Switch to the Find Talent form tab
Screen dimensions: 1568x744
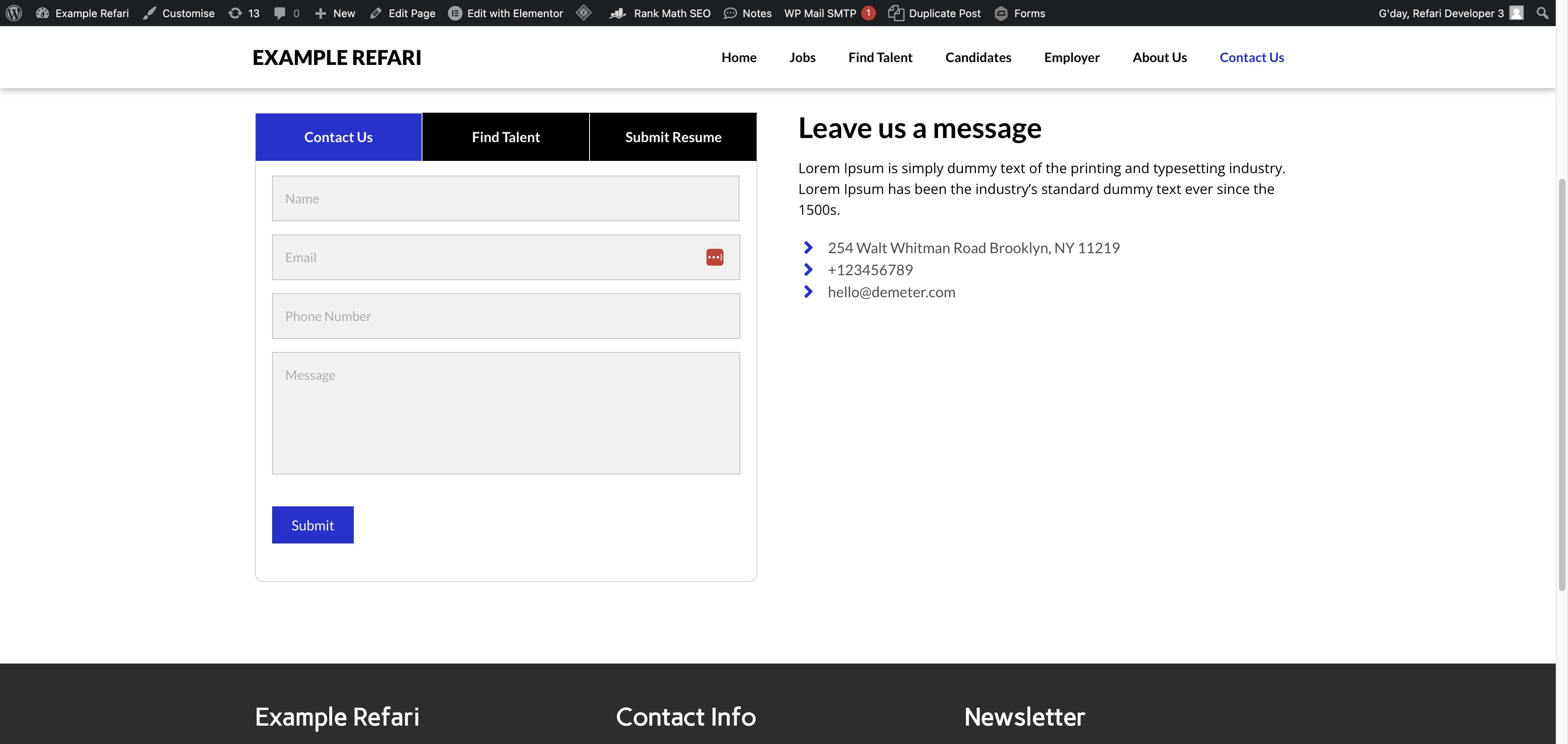[506, 137]
